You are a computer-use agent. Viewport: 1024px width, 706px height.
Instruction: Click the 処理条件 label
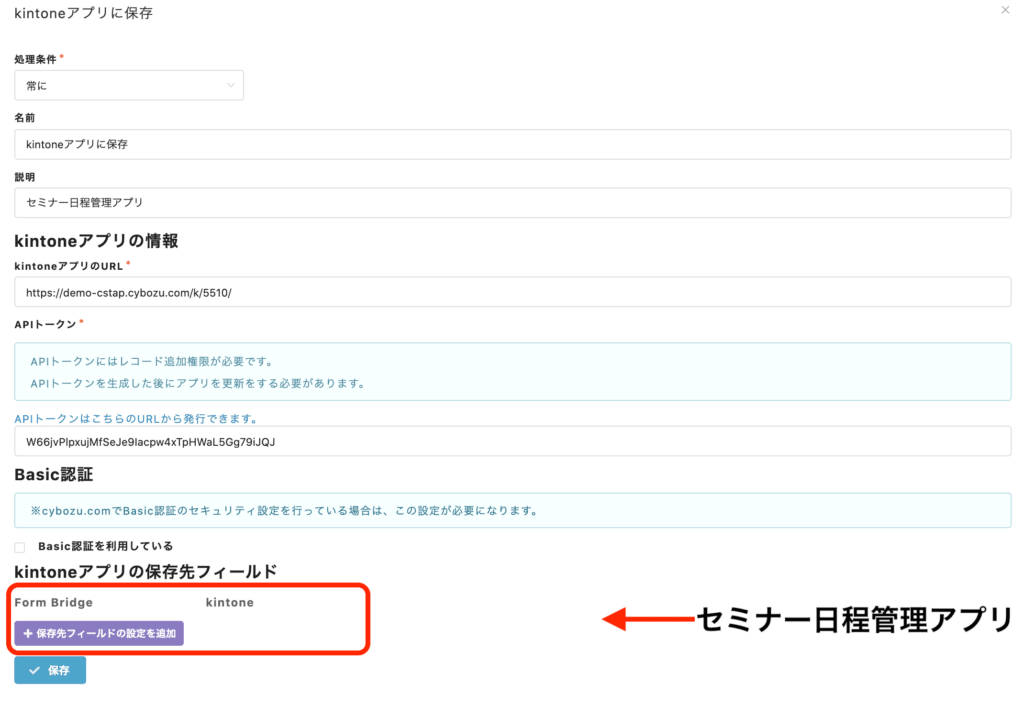point(35,59)
